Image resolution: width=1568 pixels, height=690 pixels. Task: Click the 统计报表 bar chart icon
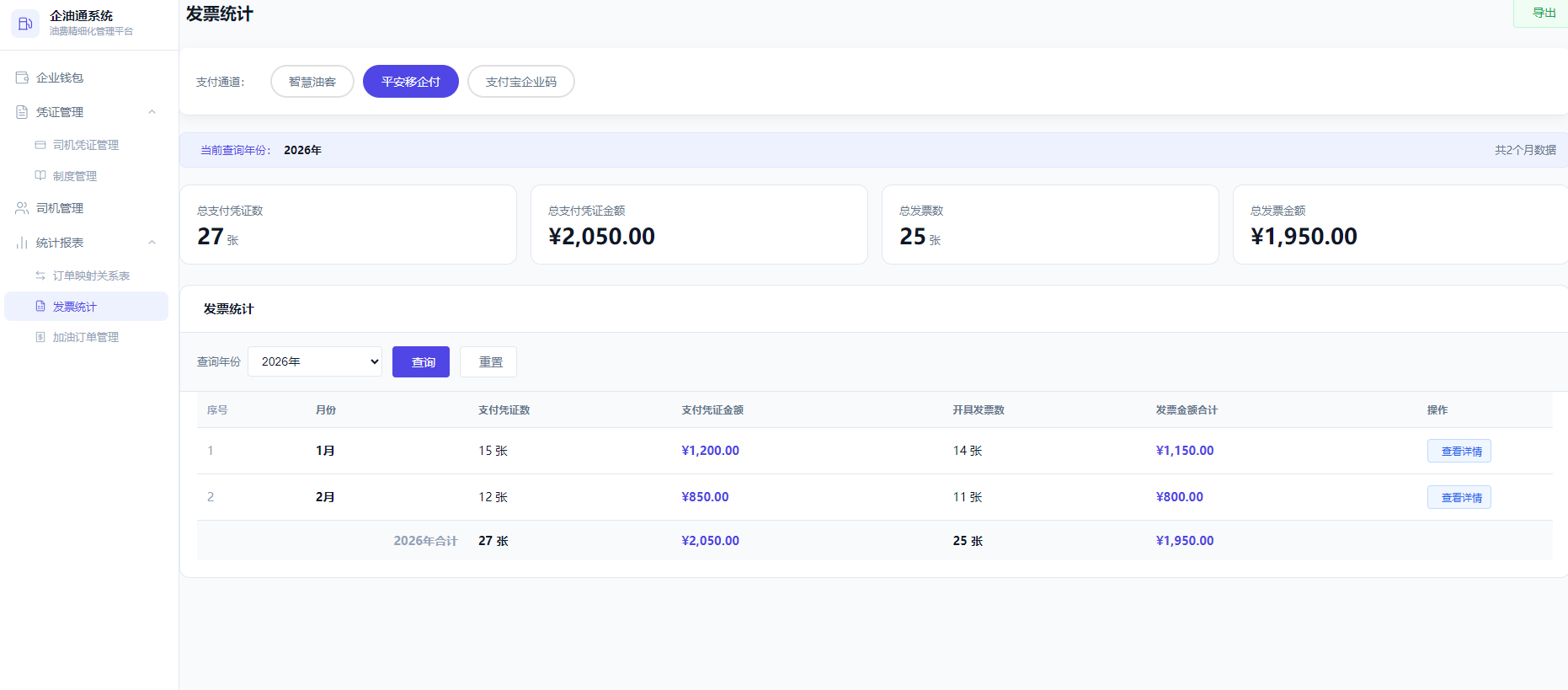[x=22, y=243]
